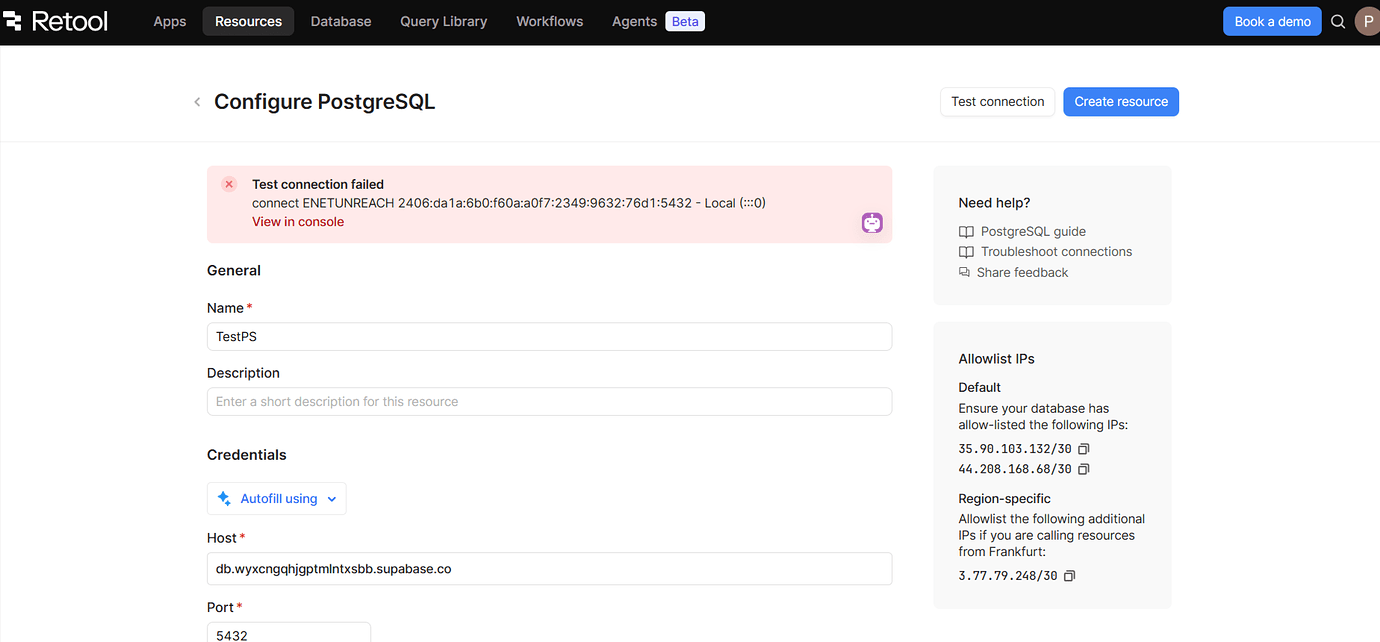Screen dimensions: 1380x642
Task: Click the feedback bot icon in the error banner
Action: pyautogui.click(x=872, y=222)
